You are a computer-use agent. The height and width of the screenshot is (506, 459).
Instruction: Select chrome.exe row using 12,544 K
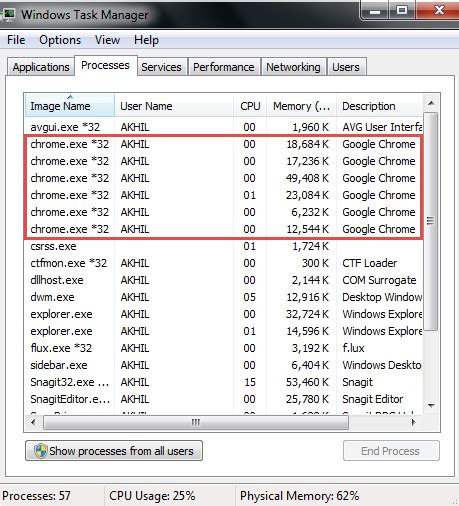click(x=223, y=229)
